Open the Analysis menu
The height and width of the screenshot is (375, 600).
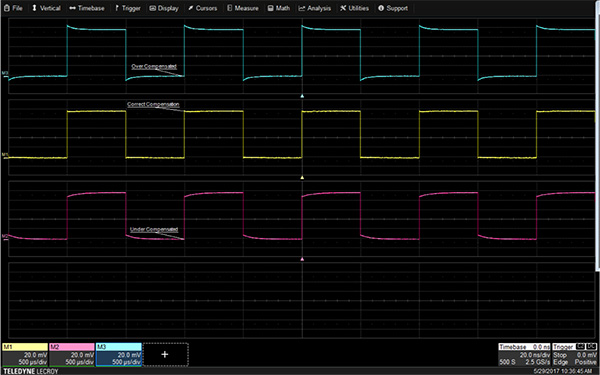[x=315, y=8]
